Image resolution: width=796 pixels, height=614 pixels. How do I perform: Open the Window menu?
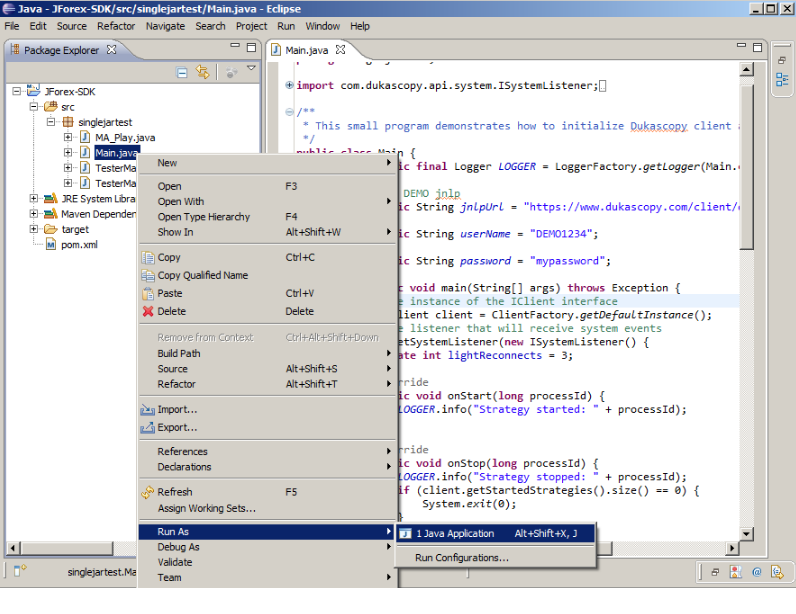(x=322, y=26)
